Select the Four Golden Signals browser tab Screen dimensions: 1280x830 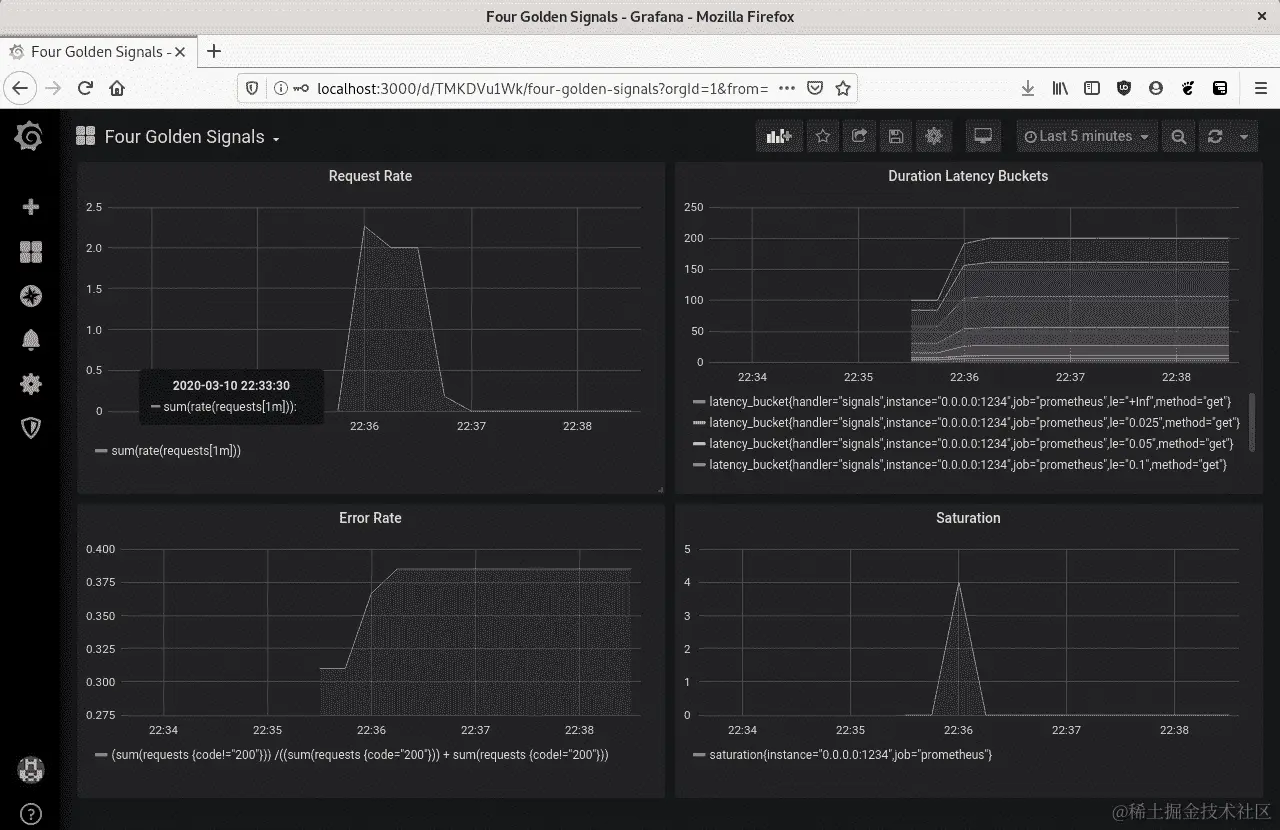97,52
